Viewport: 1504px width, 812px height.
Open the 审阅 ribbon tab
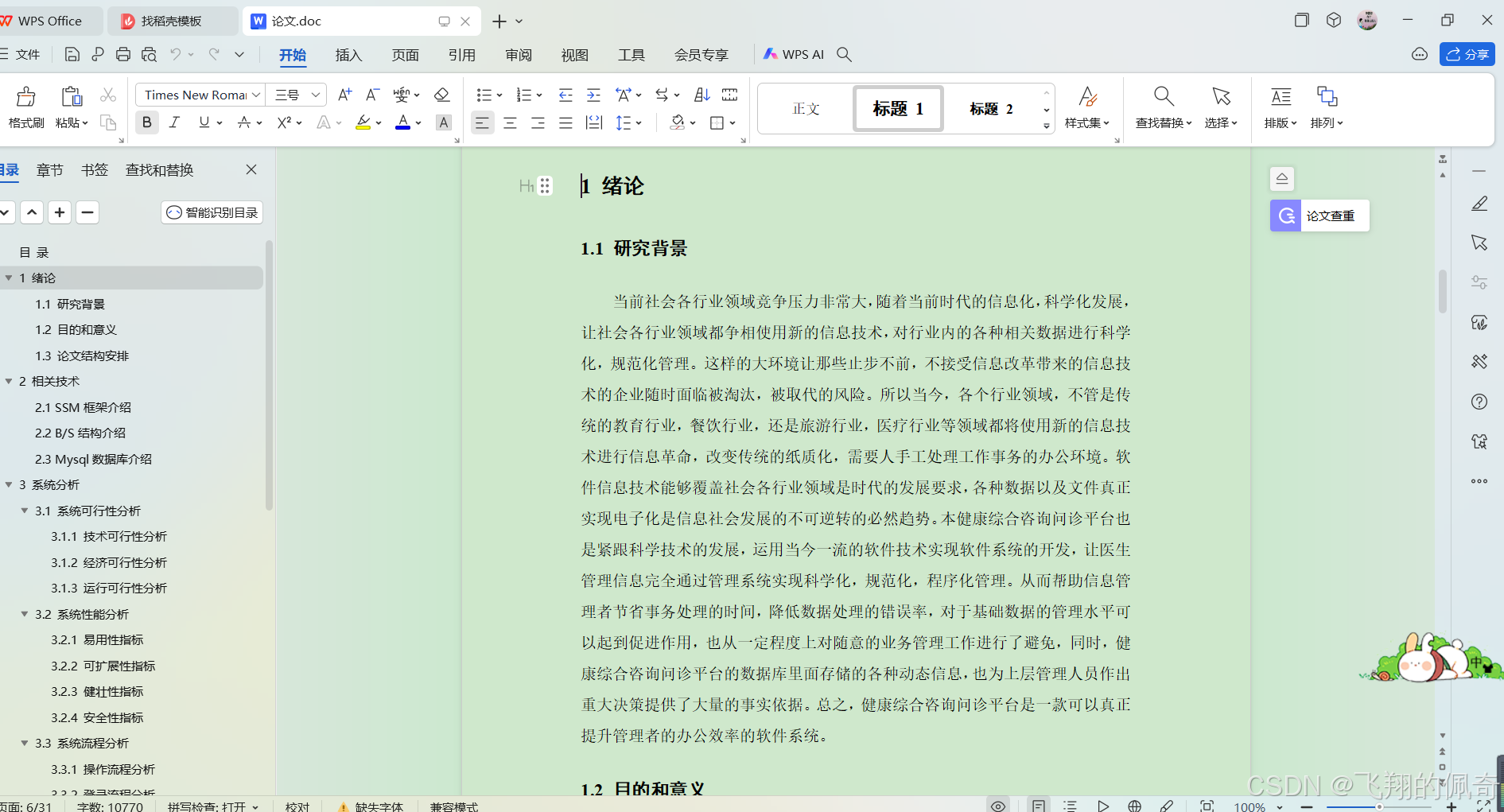pos(519,55)
